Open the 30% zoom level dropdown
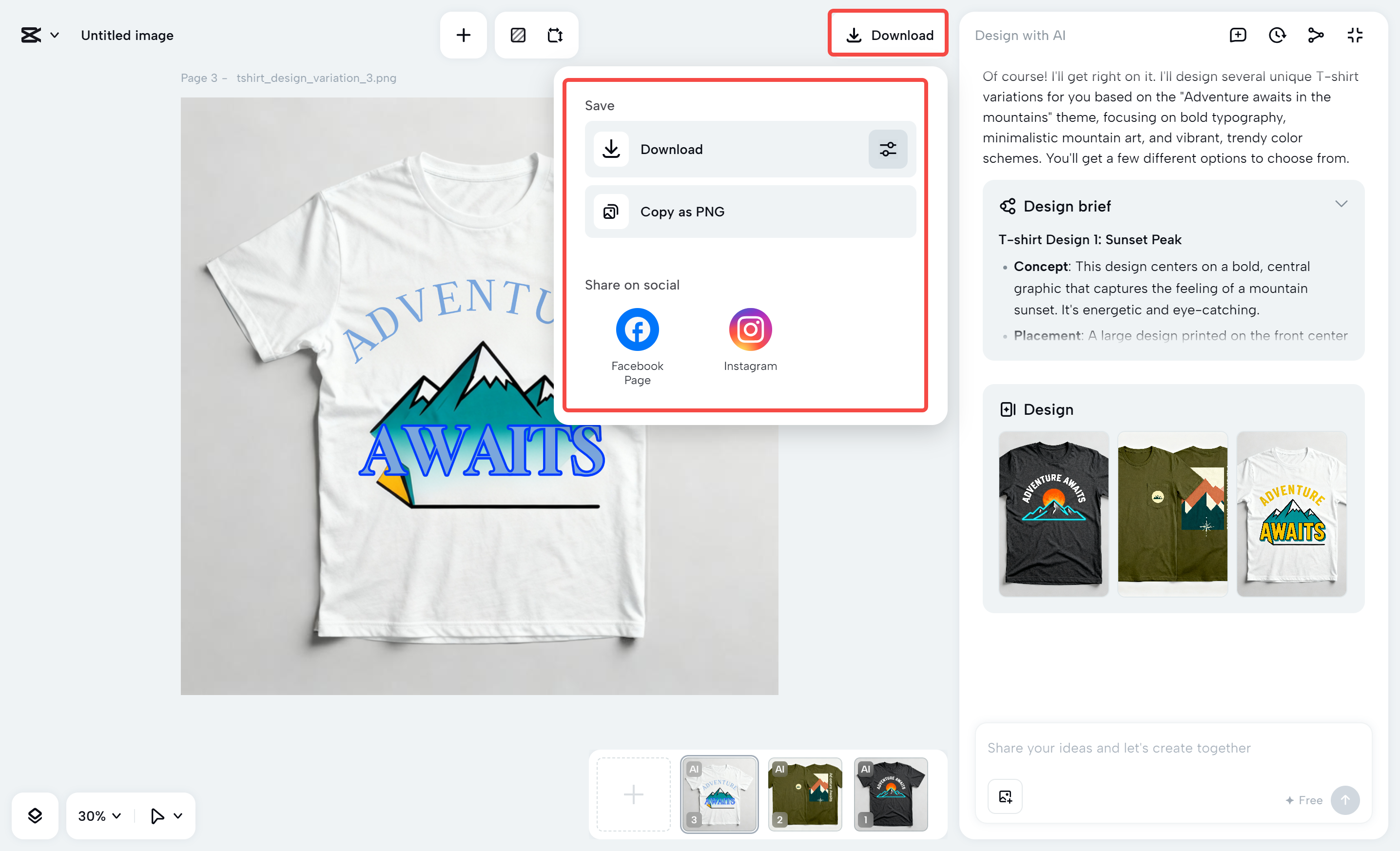 pyautogui.click(x=99, y=816)
